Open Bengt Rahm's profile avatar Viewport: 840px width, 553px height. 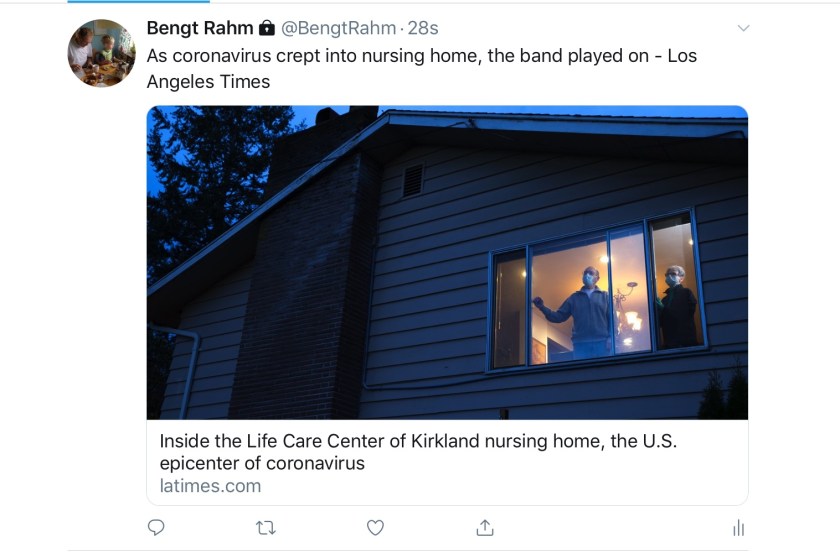[102, 53]
